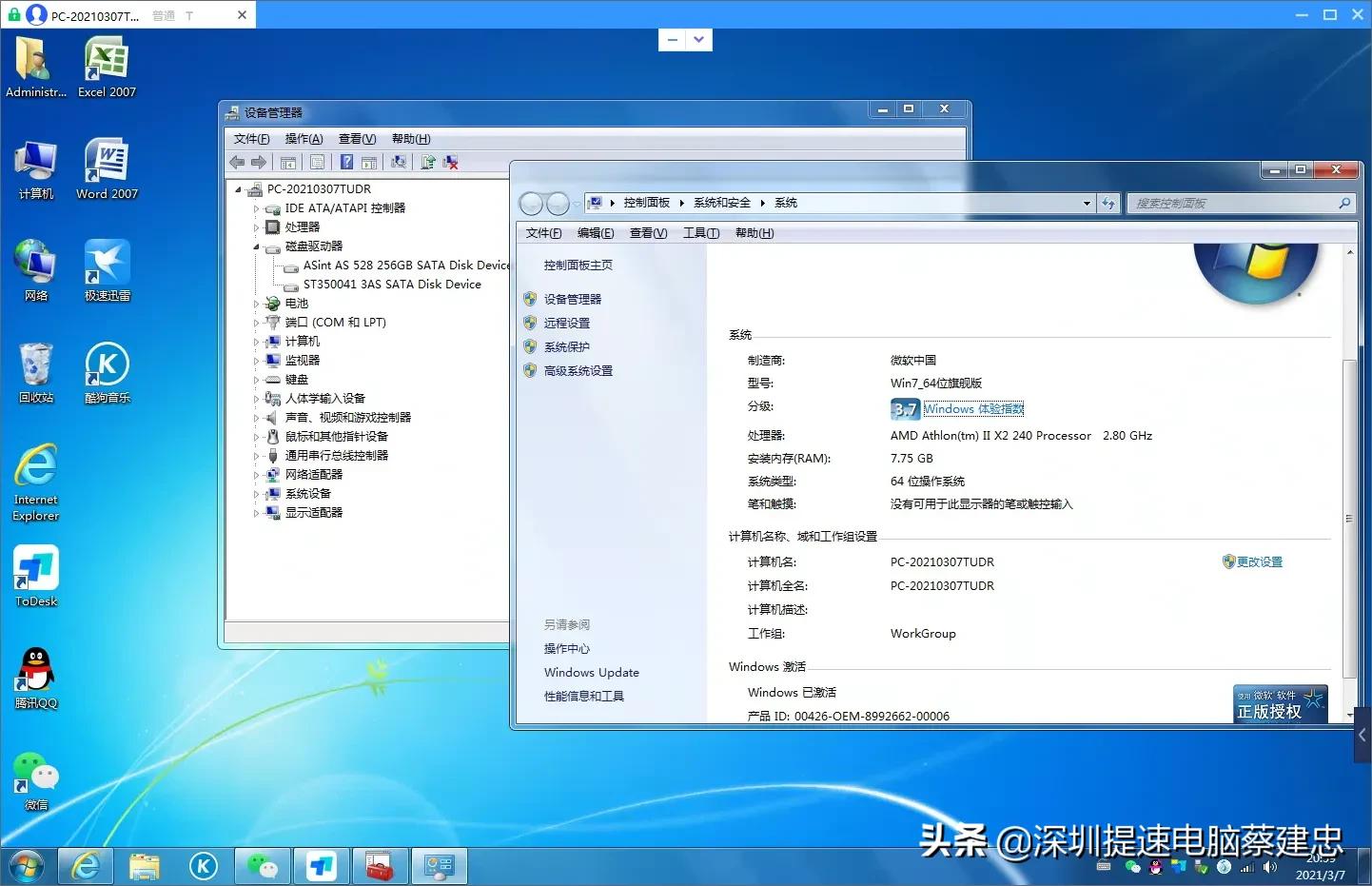The image size is (1372, 886).
Task: Select the 鼠标和其他指针设备 tree item
Action: pyautogui.click(x=337, y=437)
